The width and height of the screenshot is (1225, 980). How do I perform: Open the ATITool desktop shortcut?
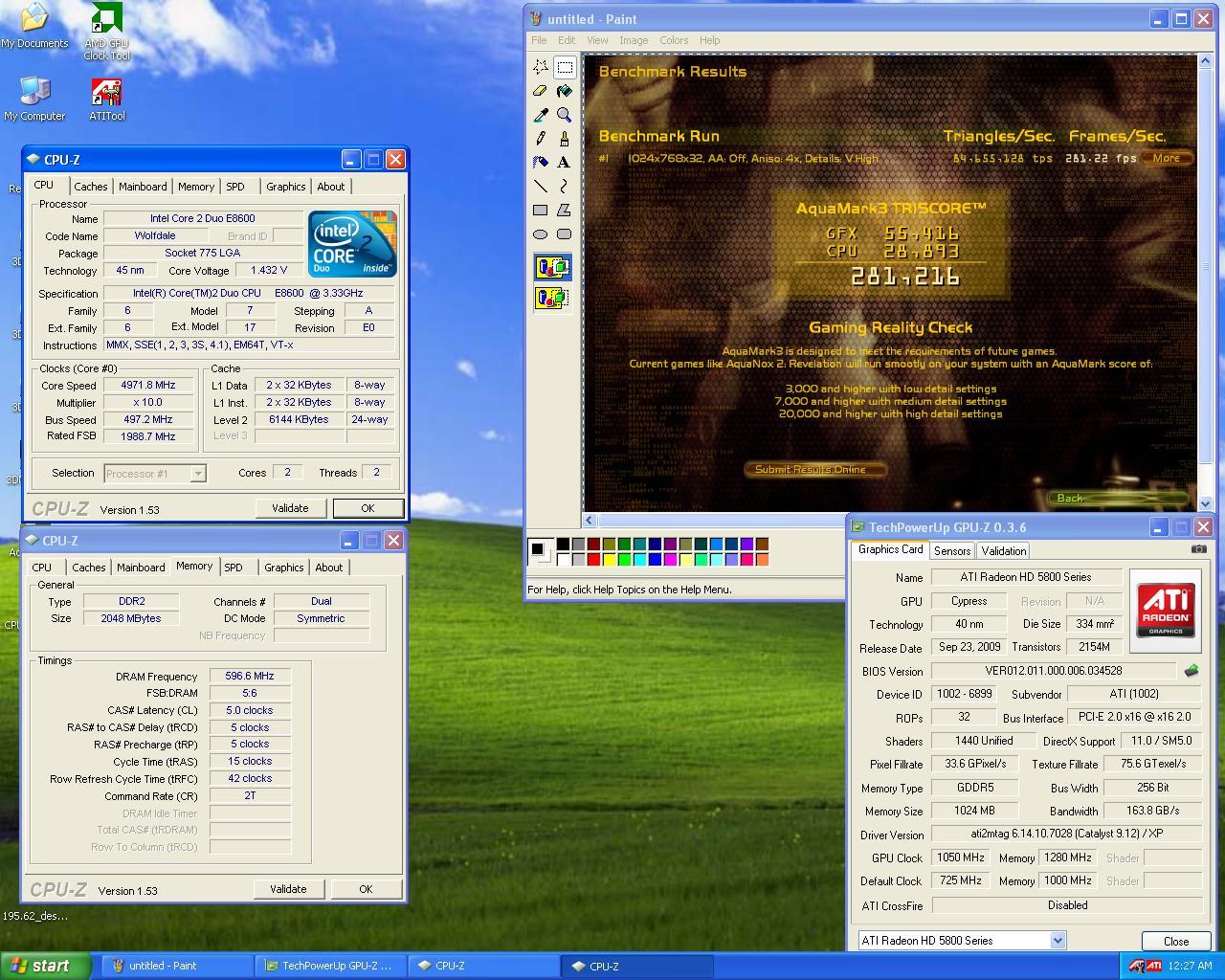[106, 99]
